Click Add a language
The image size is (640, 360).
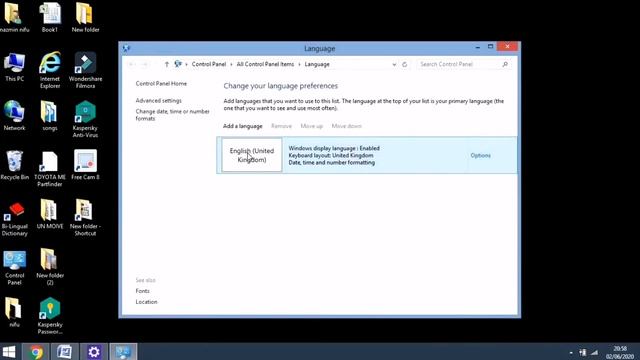click(x=242, y=126)
